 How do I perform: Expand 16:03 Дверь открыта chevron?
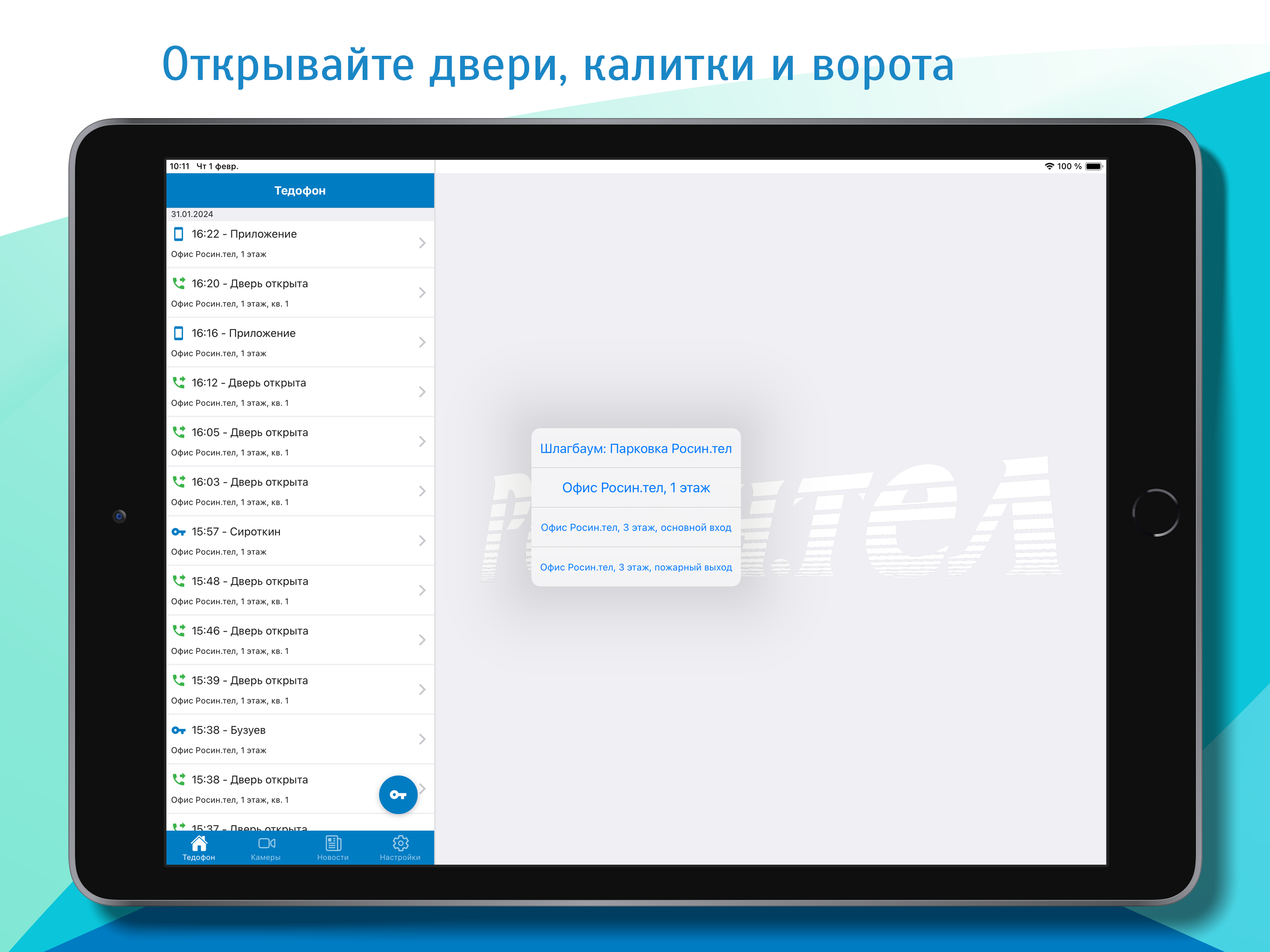point(422,491)
